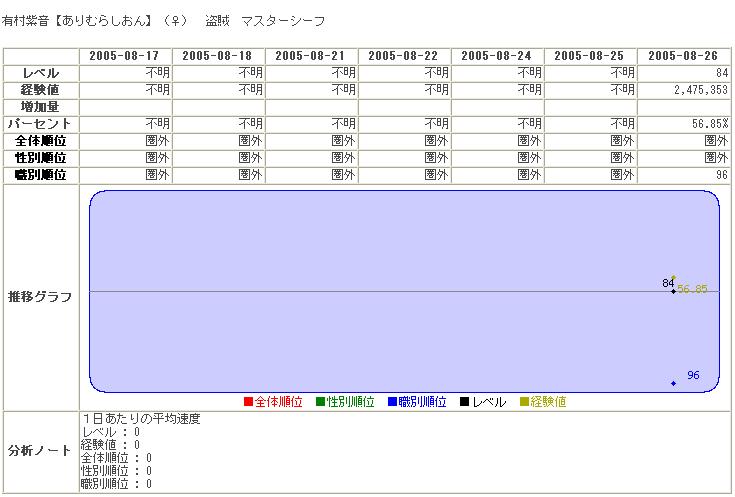
Task: Click the red 全体順位 legend swatch
Action: [x=248, y=402]
